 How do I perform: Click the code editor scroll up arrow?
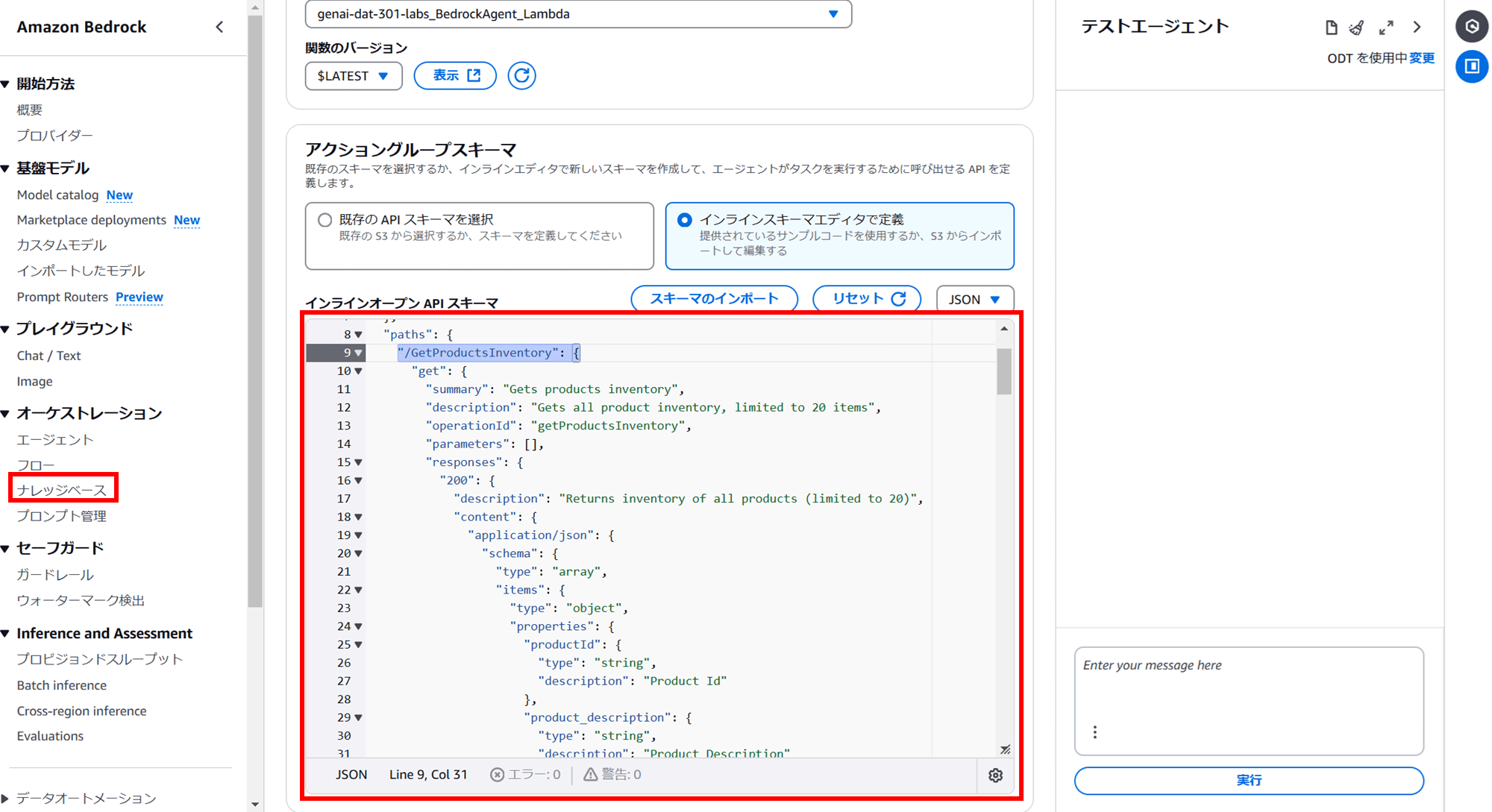[x=1004, y=329]
